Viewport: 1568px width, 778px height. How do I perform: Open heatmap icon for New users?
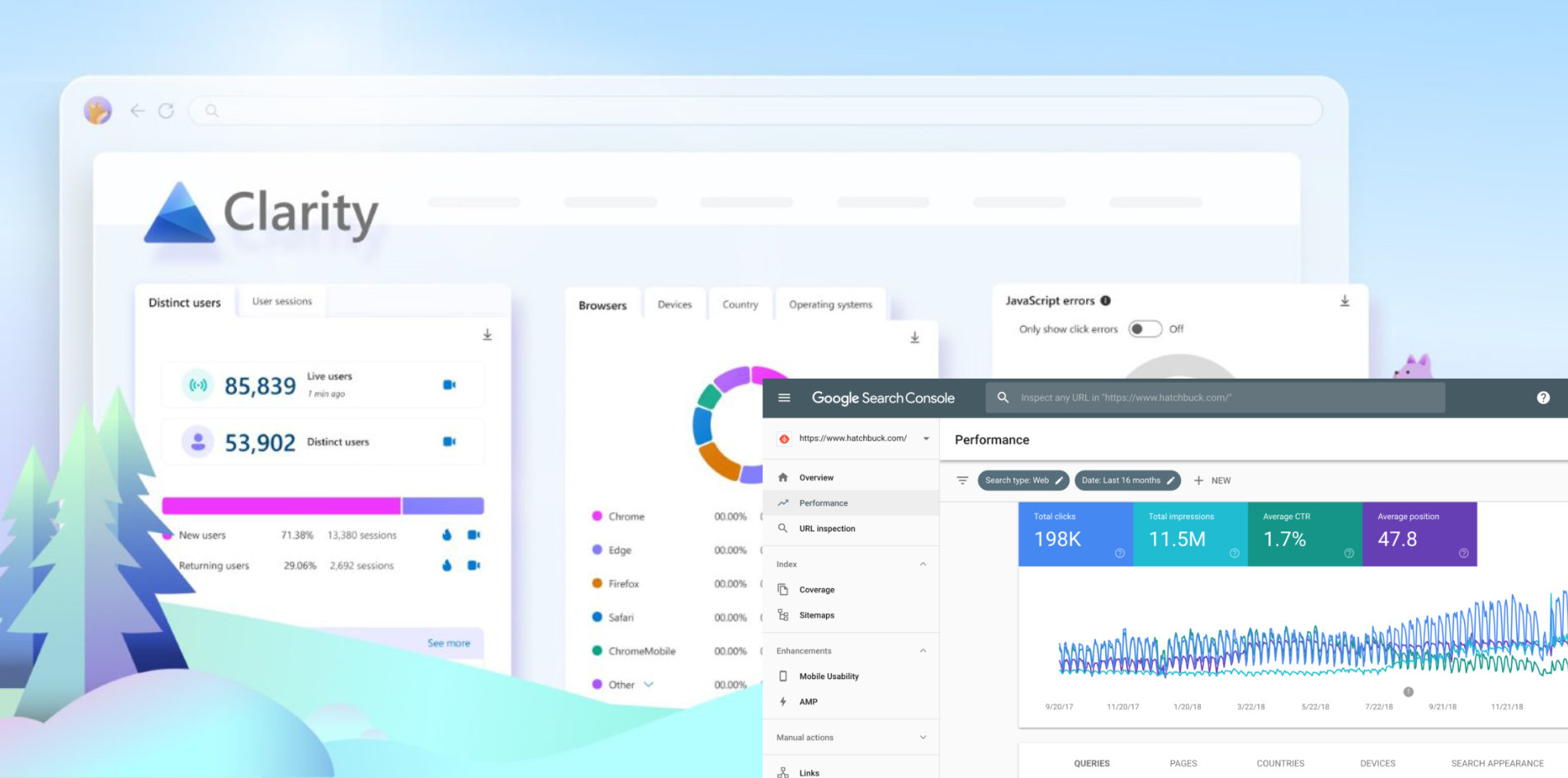click(x=446, y=535)
